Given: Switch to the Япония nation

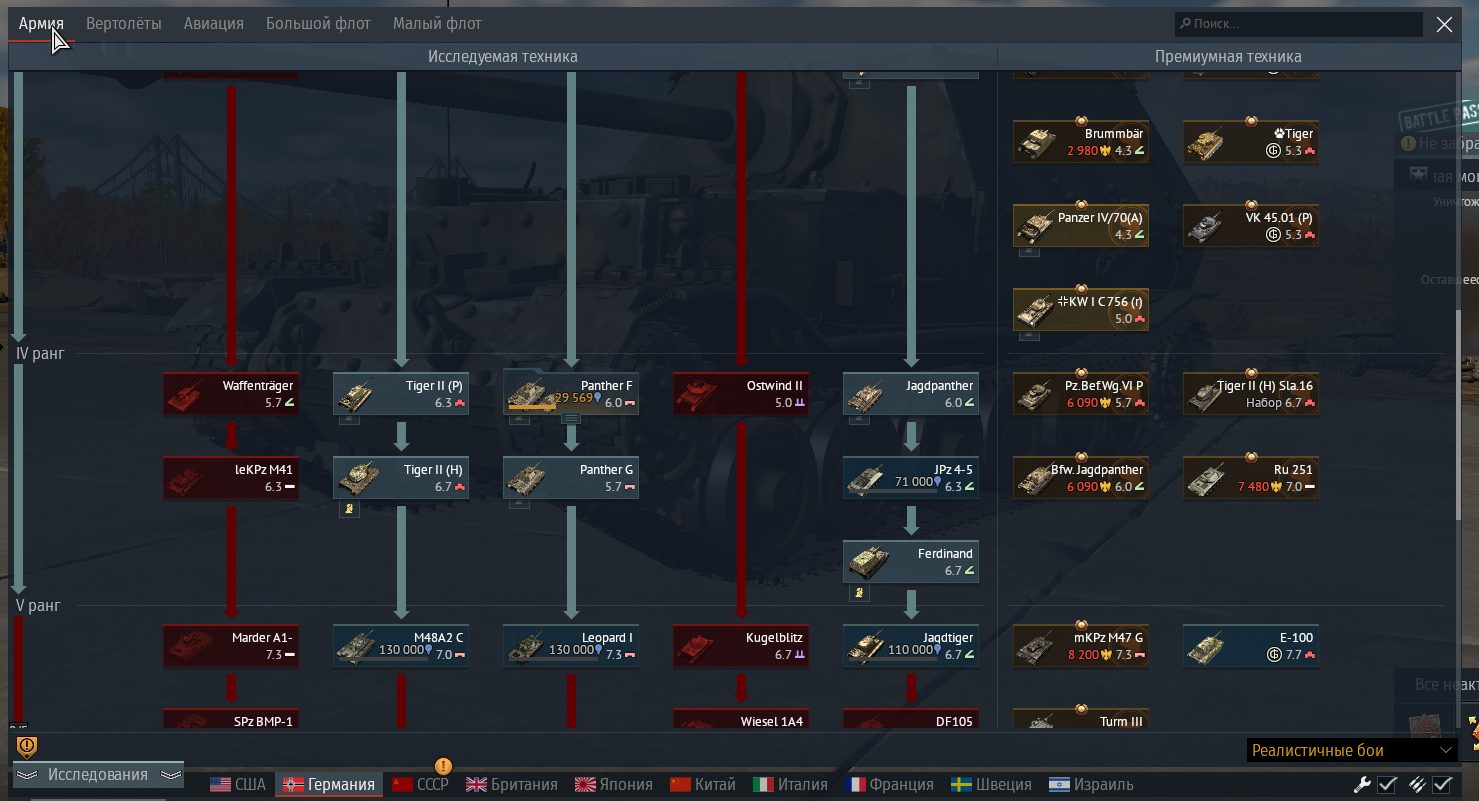Looking at the screenshot, I should pos(613,785).
